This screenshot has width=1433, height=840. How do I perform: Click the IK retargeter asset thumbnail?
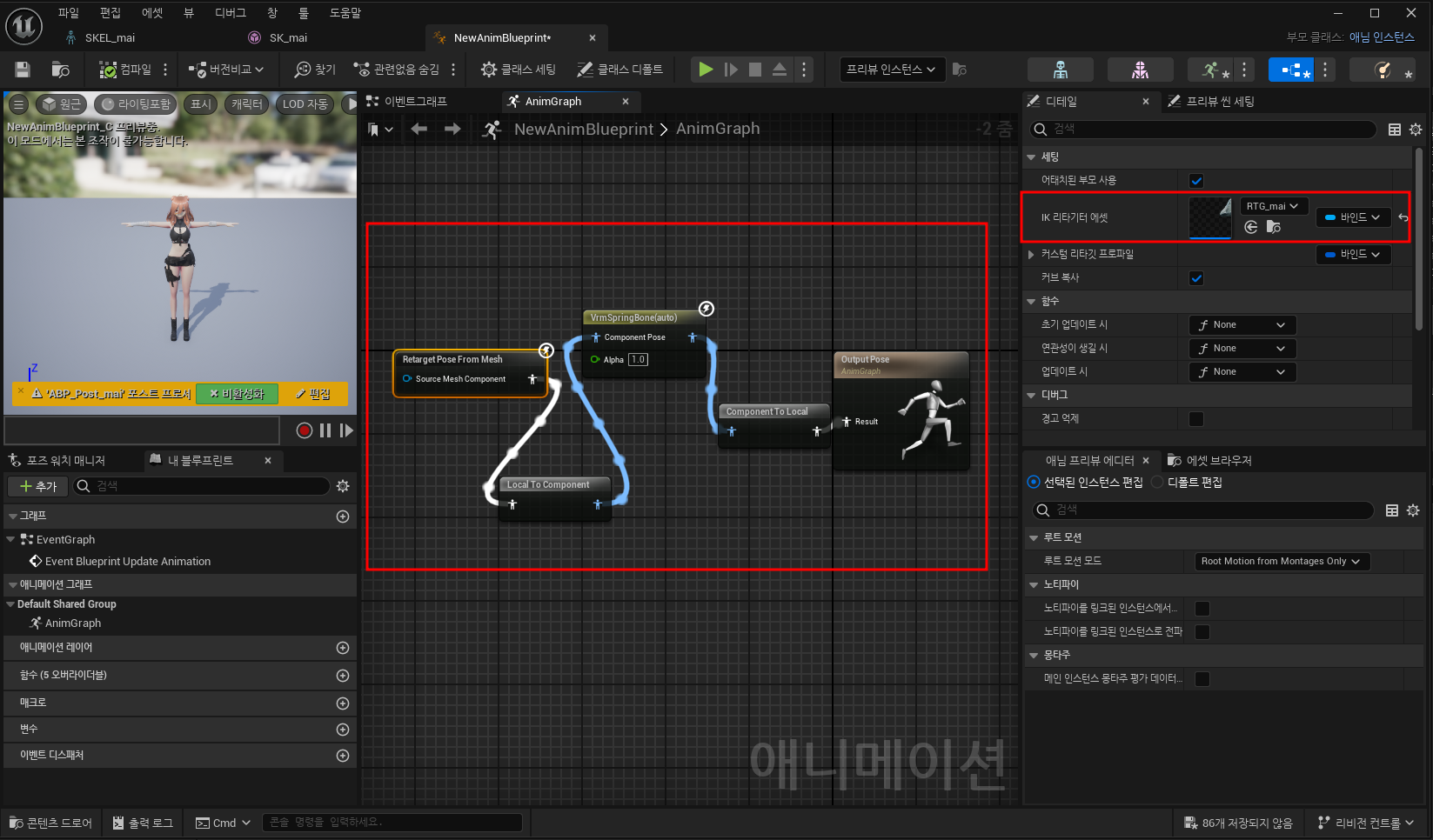point(1210,217)
